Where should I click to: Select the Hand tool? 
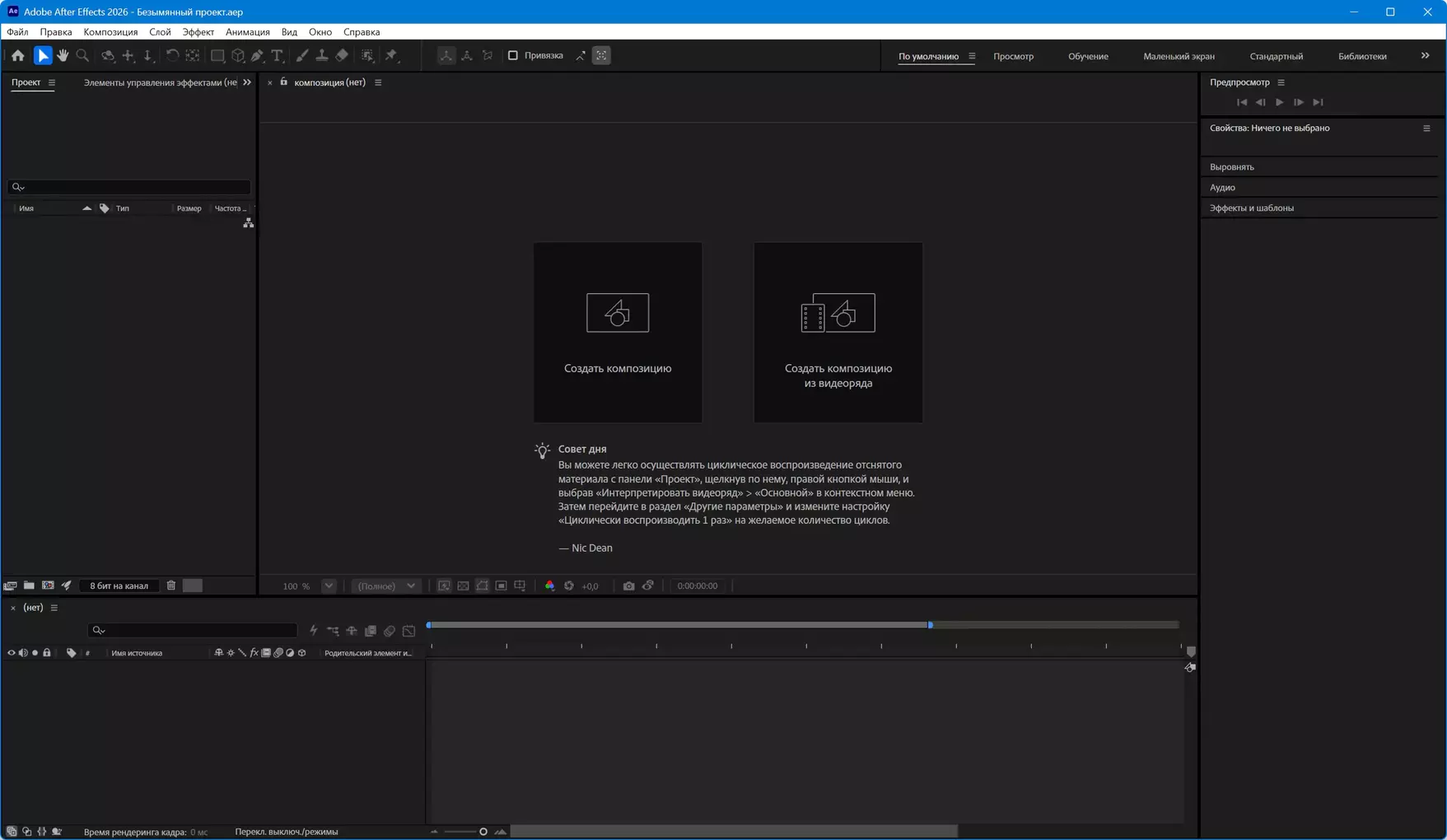(x=63, y=56)
